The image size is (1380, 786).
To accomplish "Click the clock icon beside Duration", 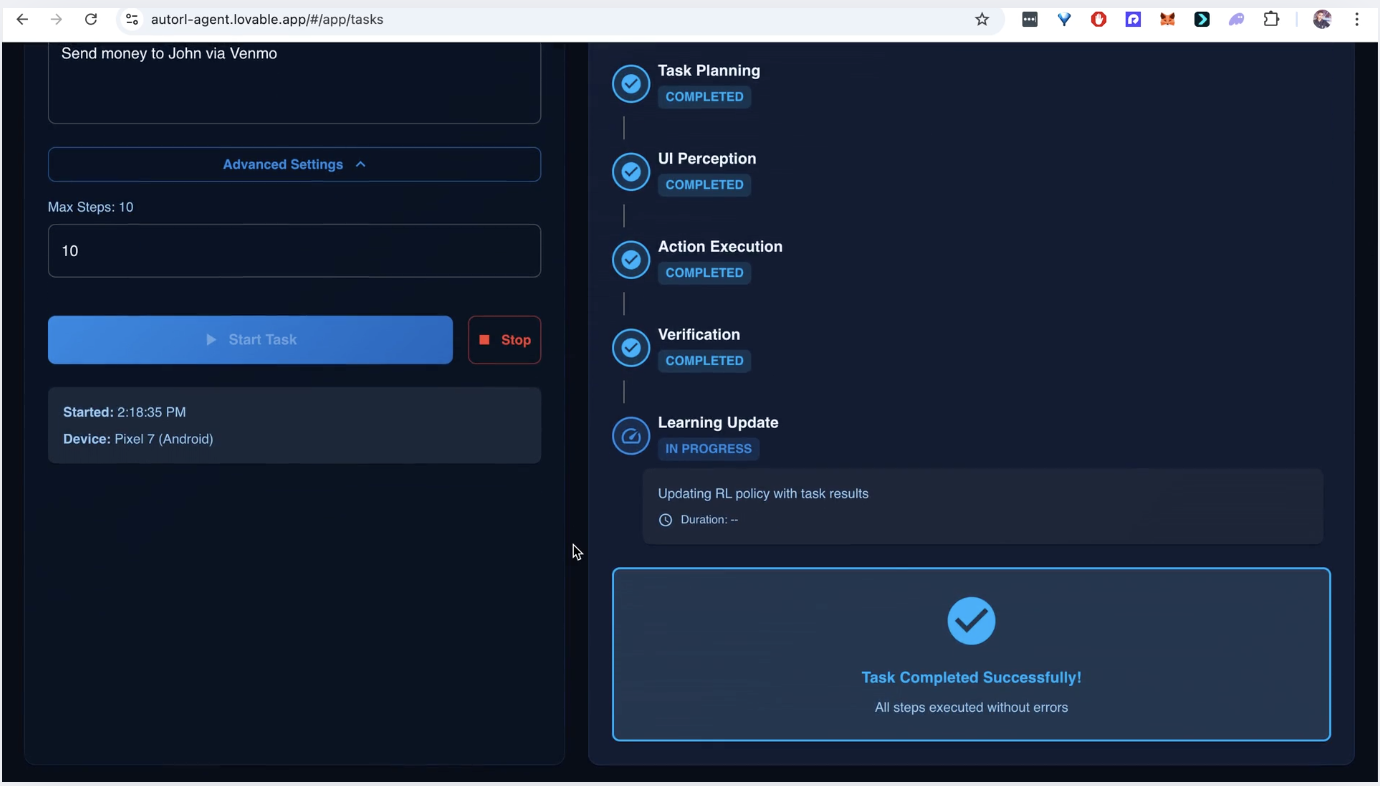I will tap(665, 520).
